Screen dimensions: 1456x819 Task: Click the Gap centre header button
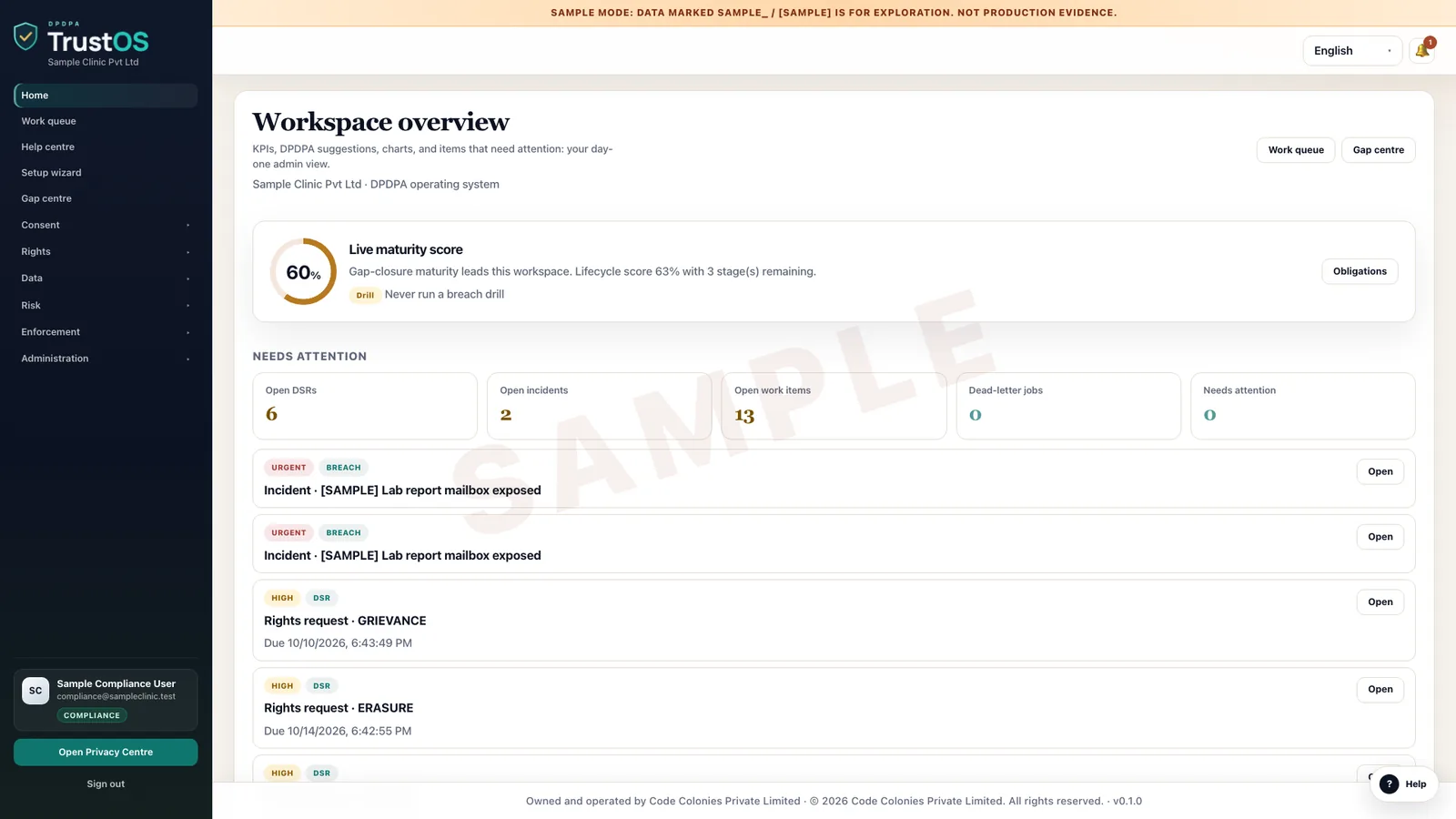(x=1378, y=150)
